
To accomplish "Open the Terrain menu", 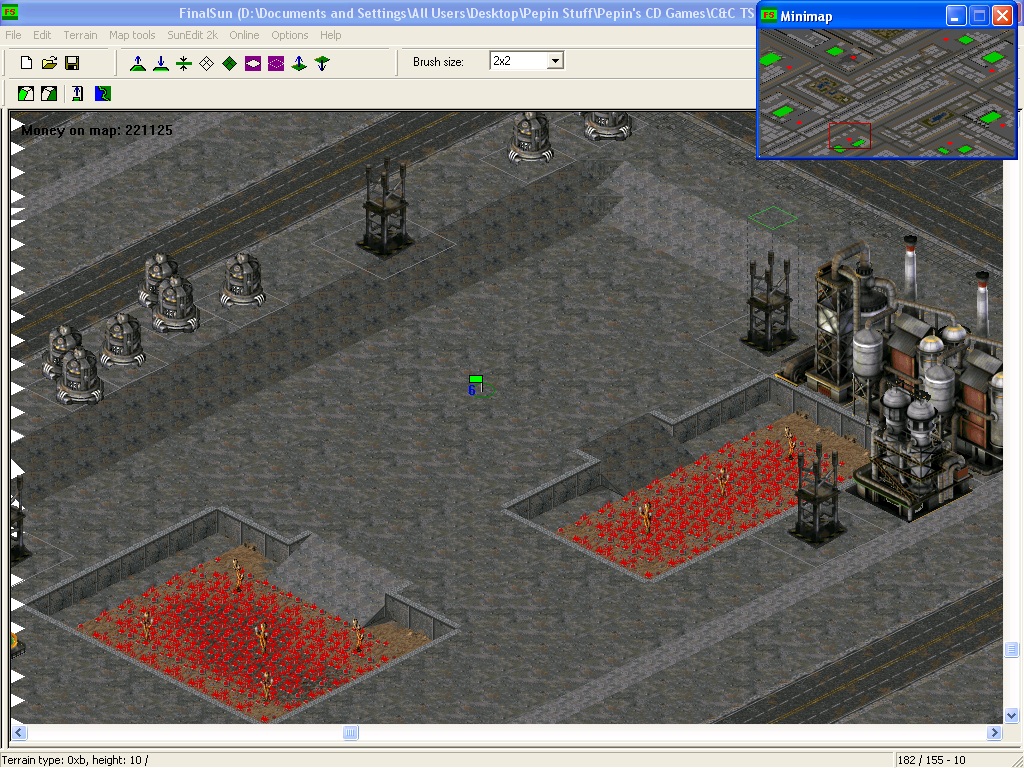I will (80, 35).
